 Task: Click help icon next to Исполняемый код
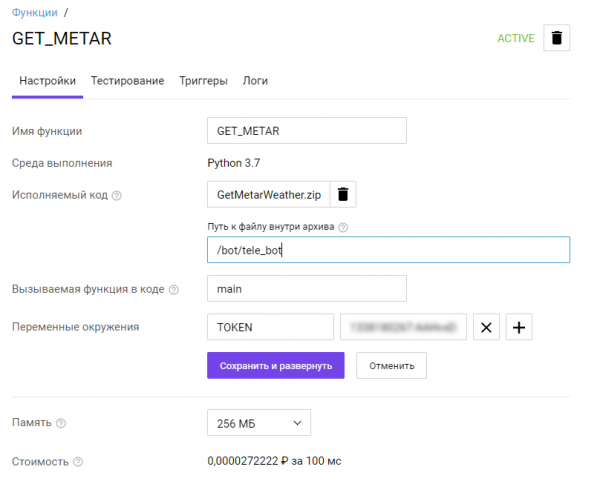tap(117, 195)
